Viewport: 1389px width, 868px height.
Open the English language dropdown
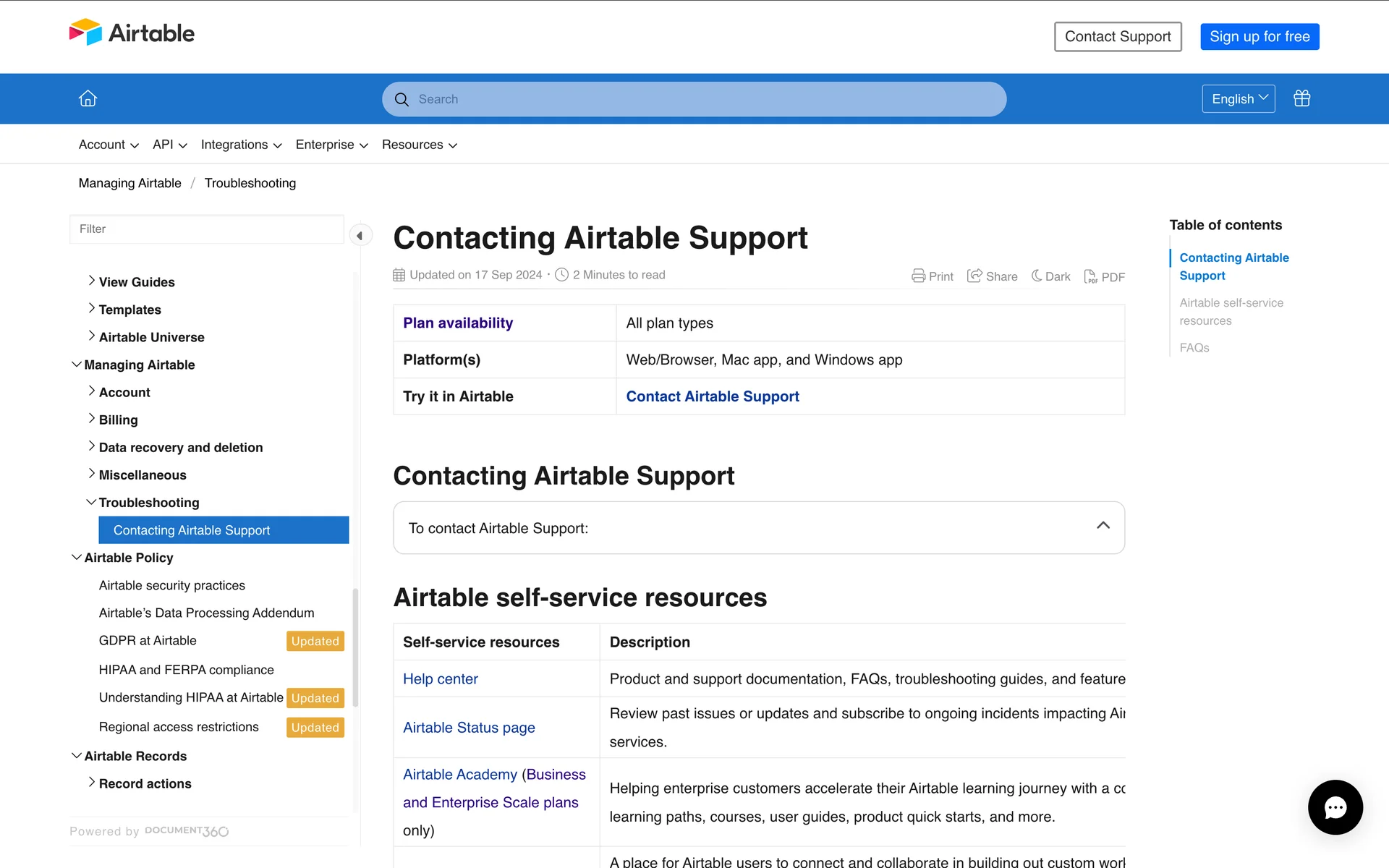[1238, 99]
